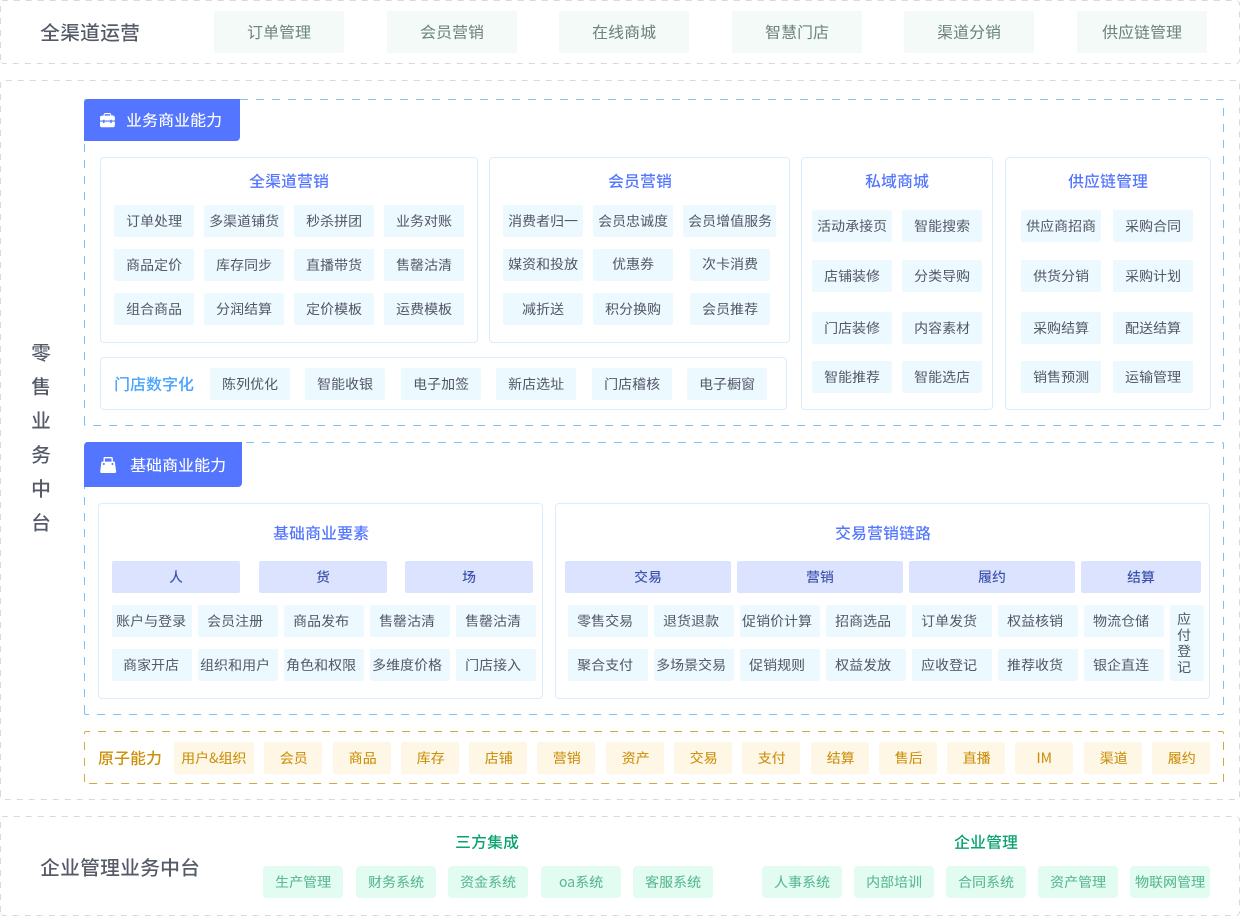Click the 电子橱窗 box
Image resolution: width=1240 pixels, height=916 pixels.
point(727,384)
